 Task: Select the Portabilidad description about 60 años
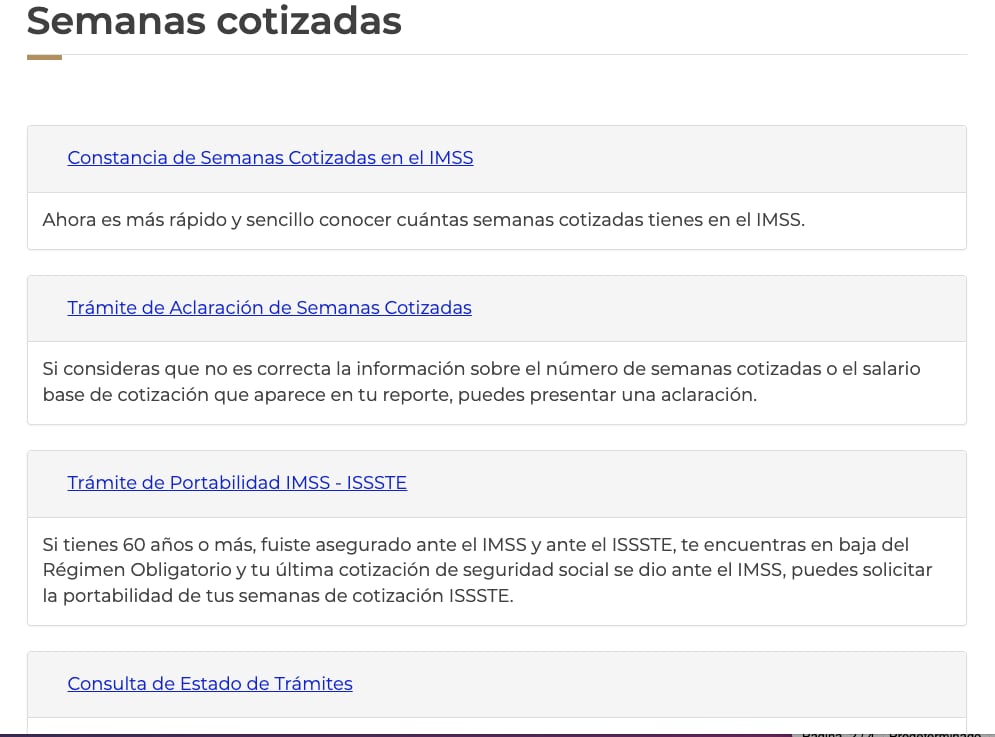(x=485, y=571)
